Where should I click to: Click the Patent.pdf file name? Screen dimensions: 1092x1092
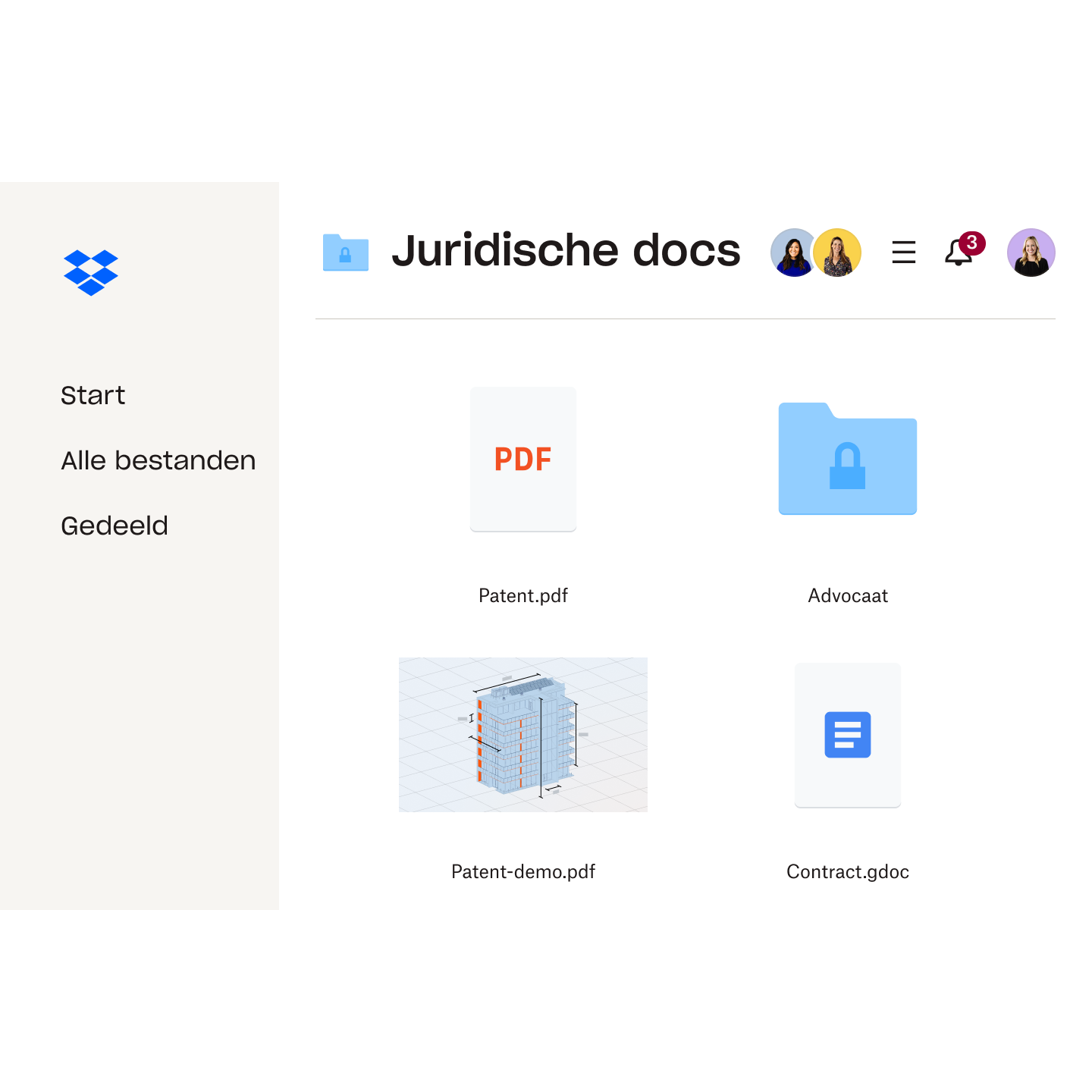click(523, 596)
